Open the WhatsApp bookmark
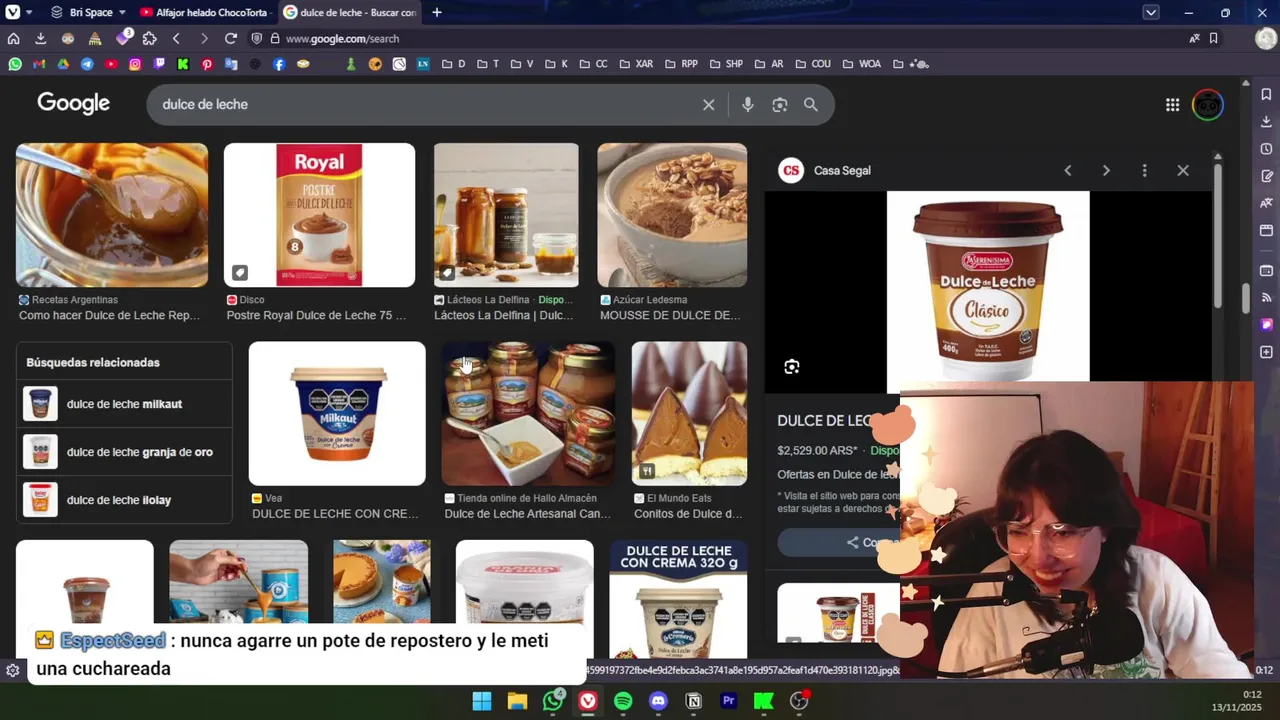 tap(15, 64)
